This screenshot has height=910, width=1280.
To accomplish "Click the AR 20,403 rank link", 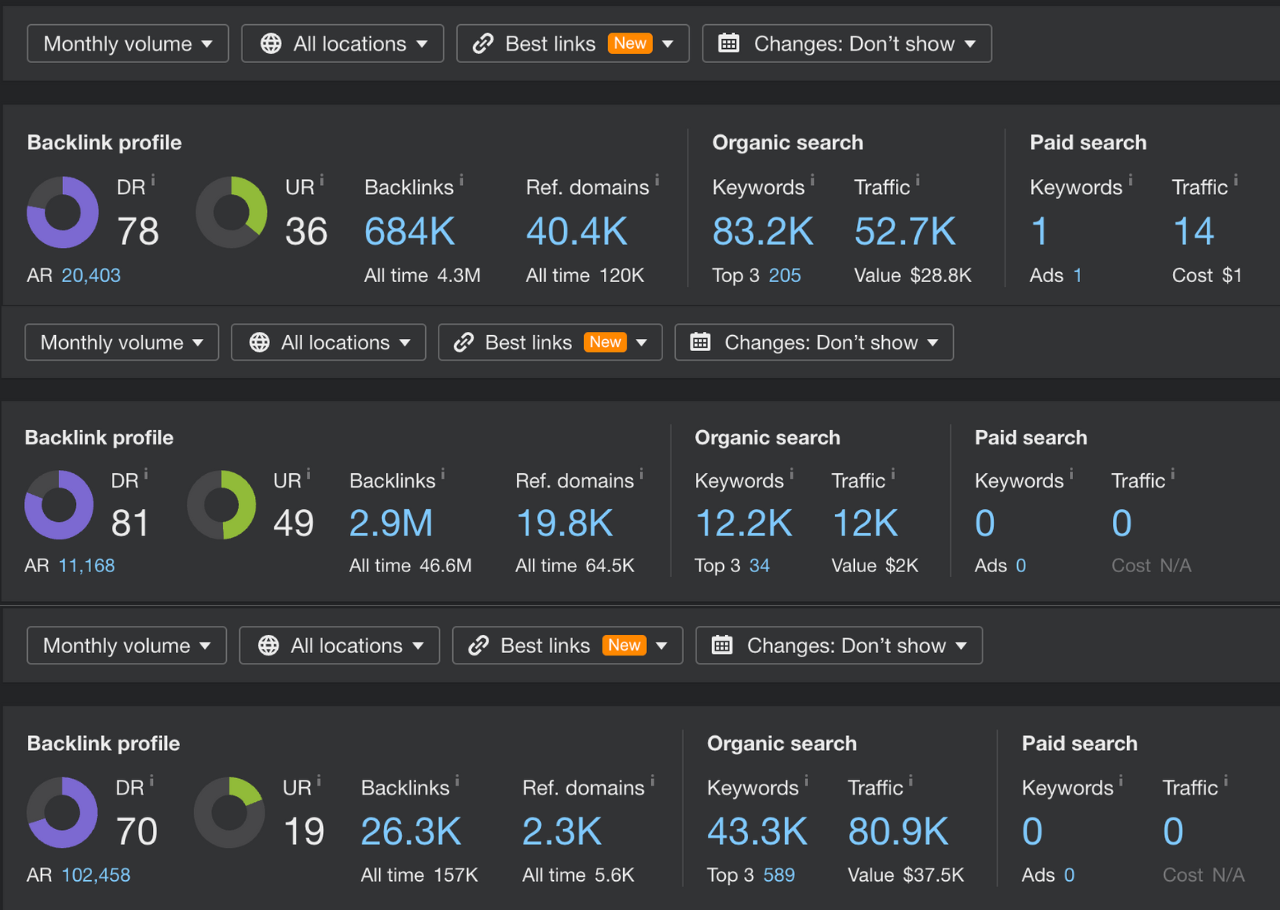I will [x=90, y=275].
